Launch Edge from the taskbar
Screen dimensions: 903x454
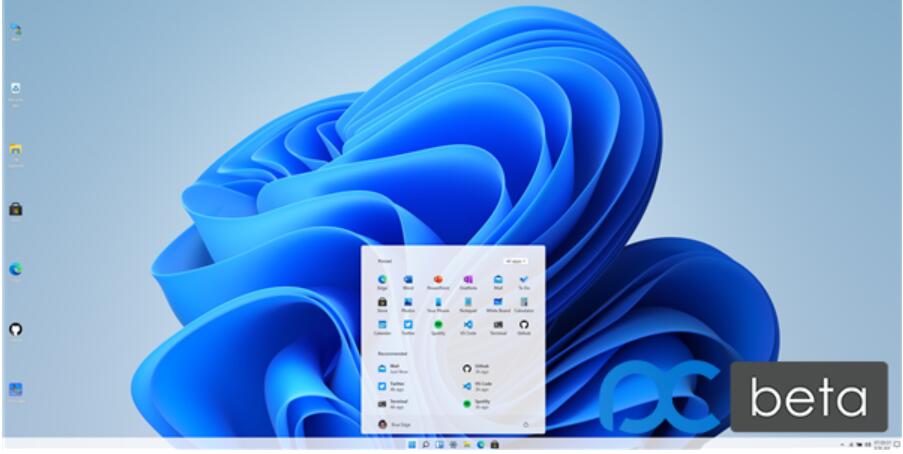(x=480, y=445)
